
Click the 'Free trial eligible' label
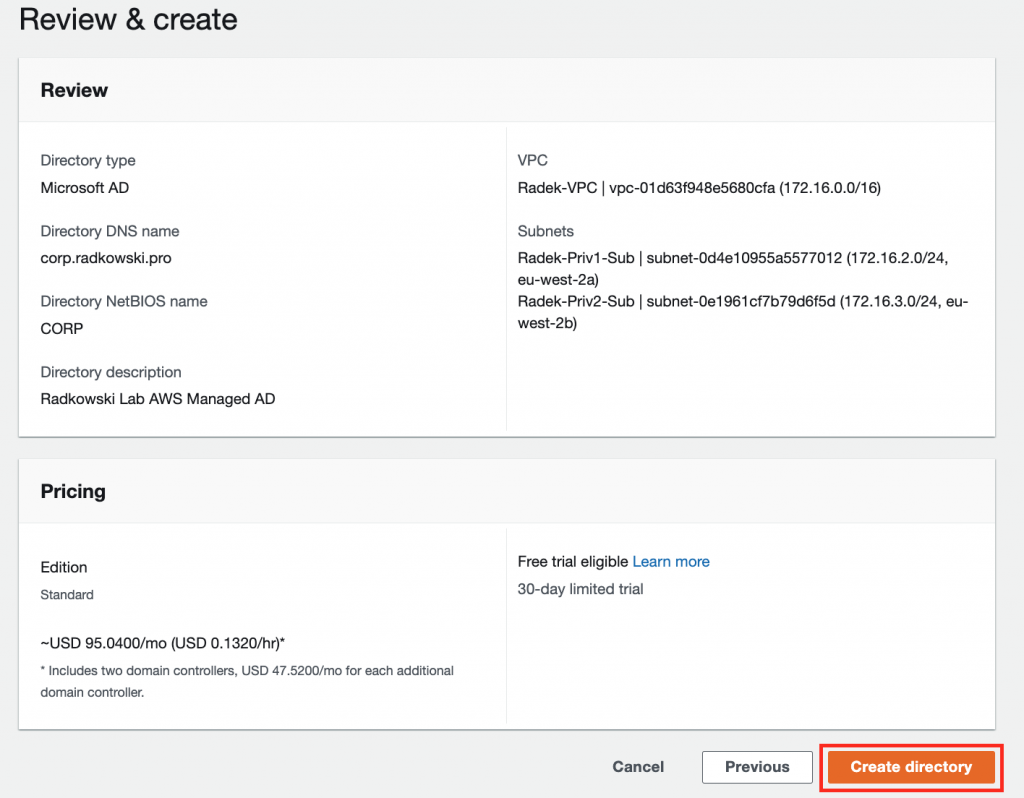click(x=573, y=562)
